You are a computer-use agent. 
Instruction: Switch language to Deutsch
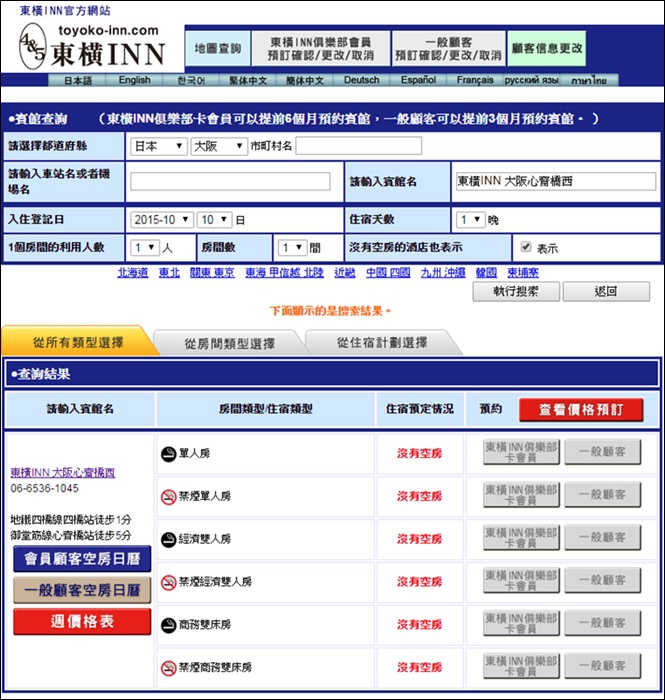[361, 80]
